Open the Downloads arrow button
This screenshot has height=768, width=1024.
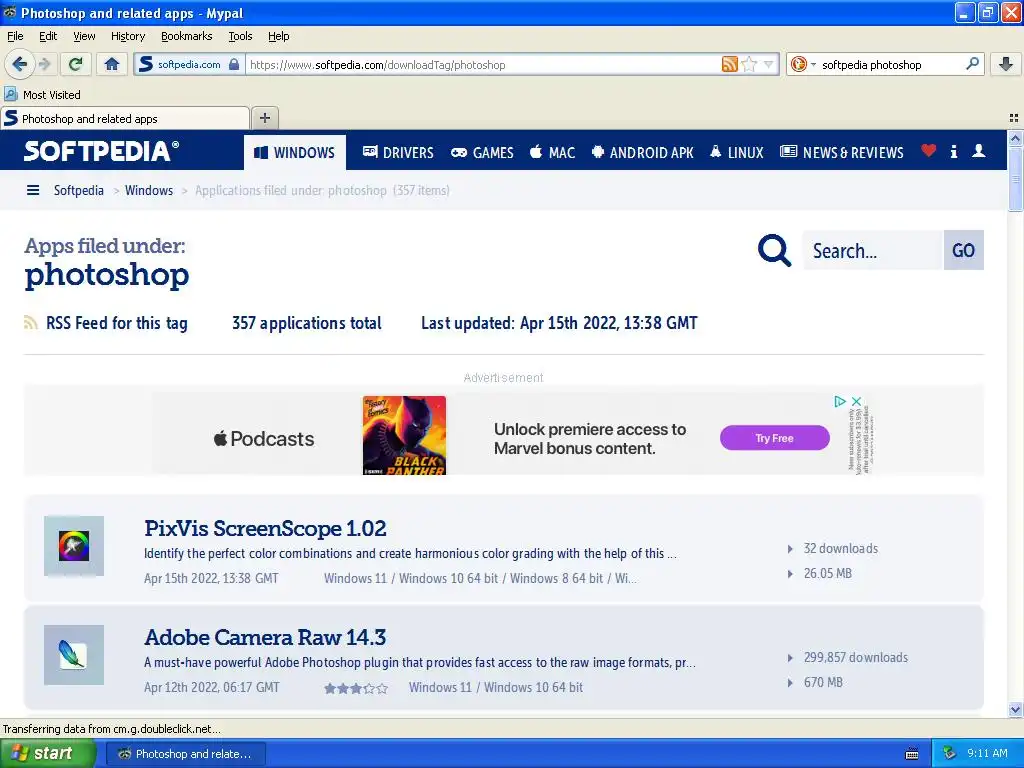(x=1006, y=64)
